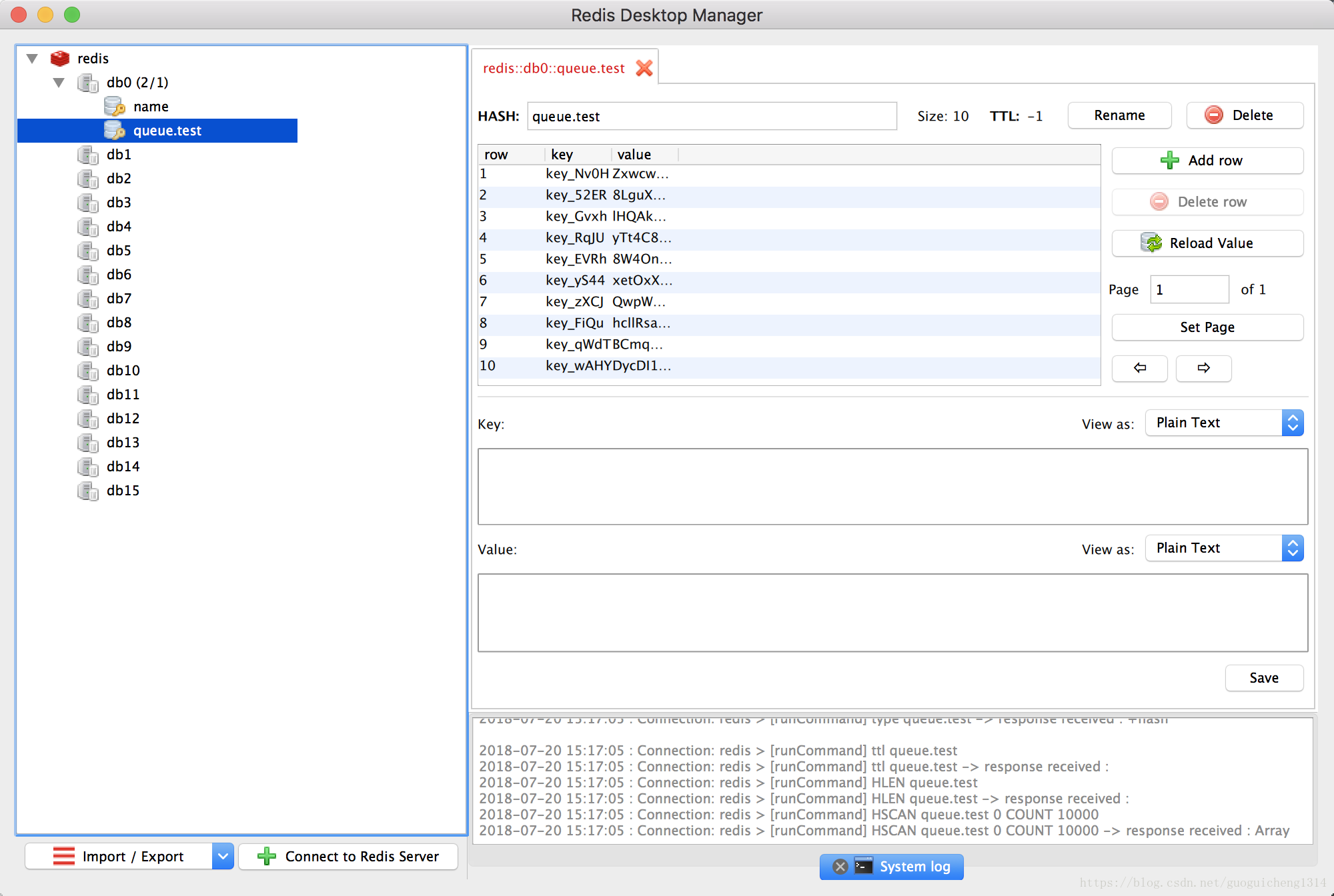Close the System log panel via X icon

(840, 867)
